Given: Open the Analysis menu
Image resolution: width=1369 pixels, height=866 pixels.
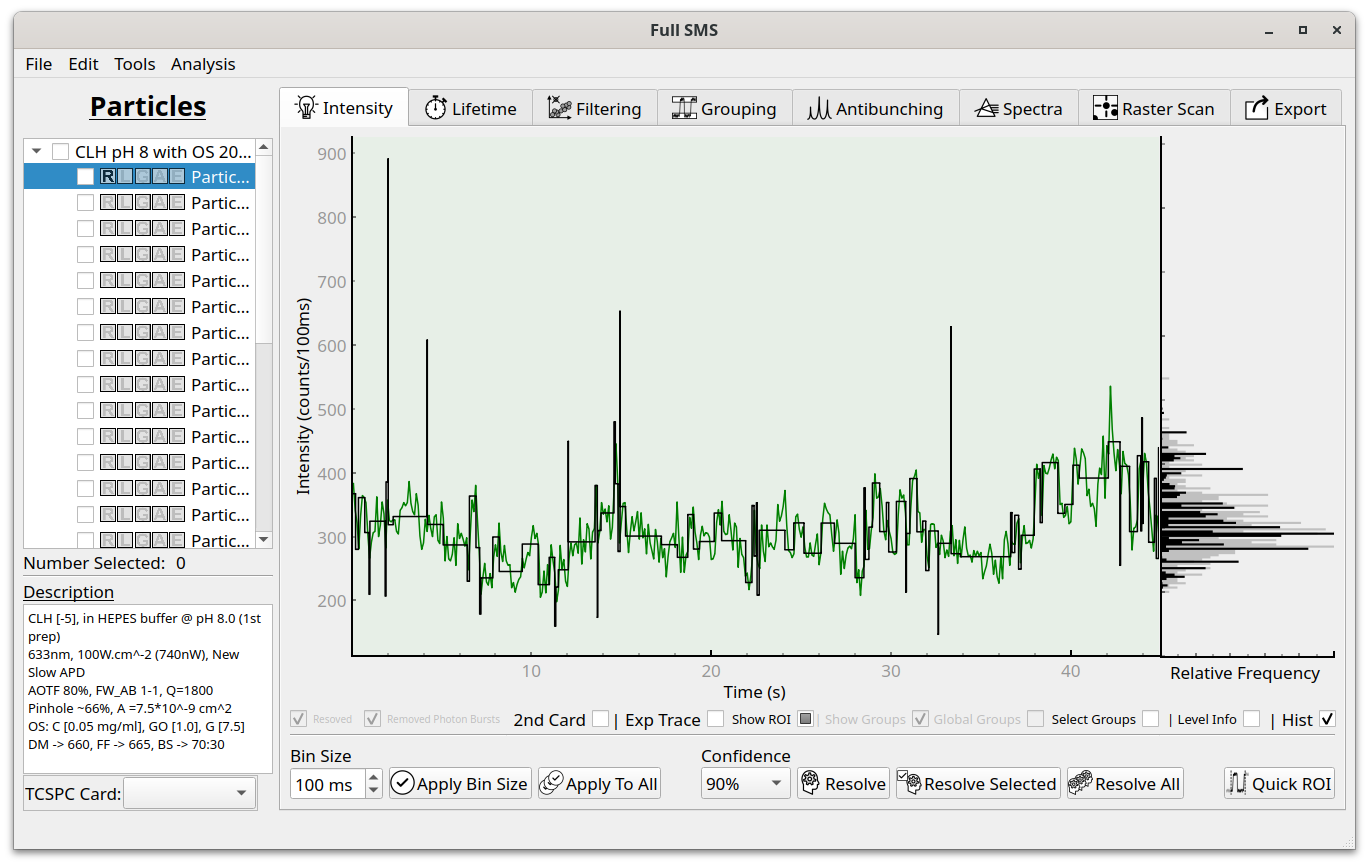Looking at the screenshot, I should pyautogui.click(x=203, y=64).
